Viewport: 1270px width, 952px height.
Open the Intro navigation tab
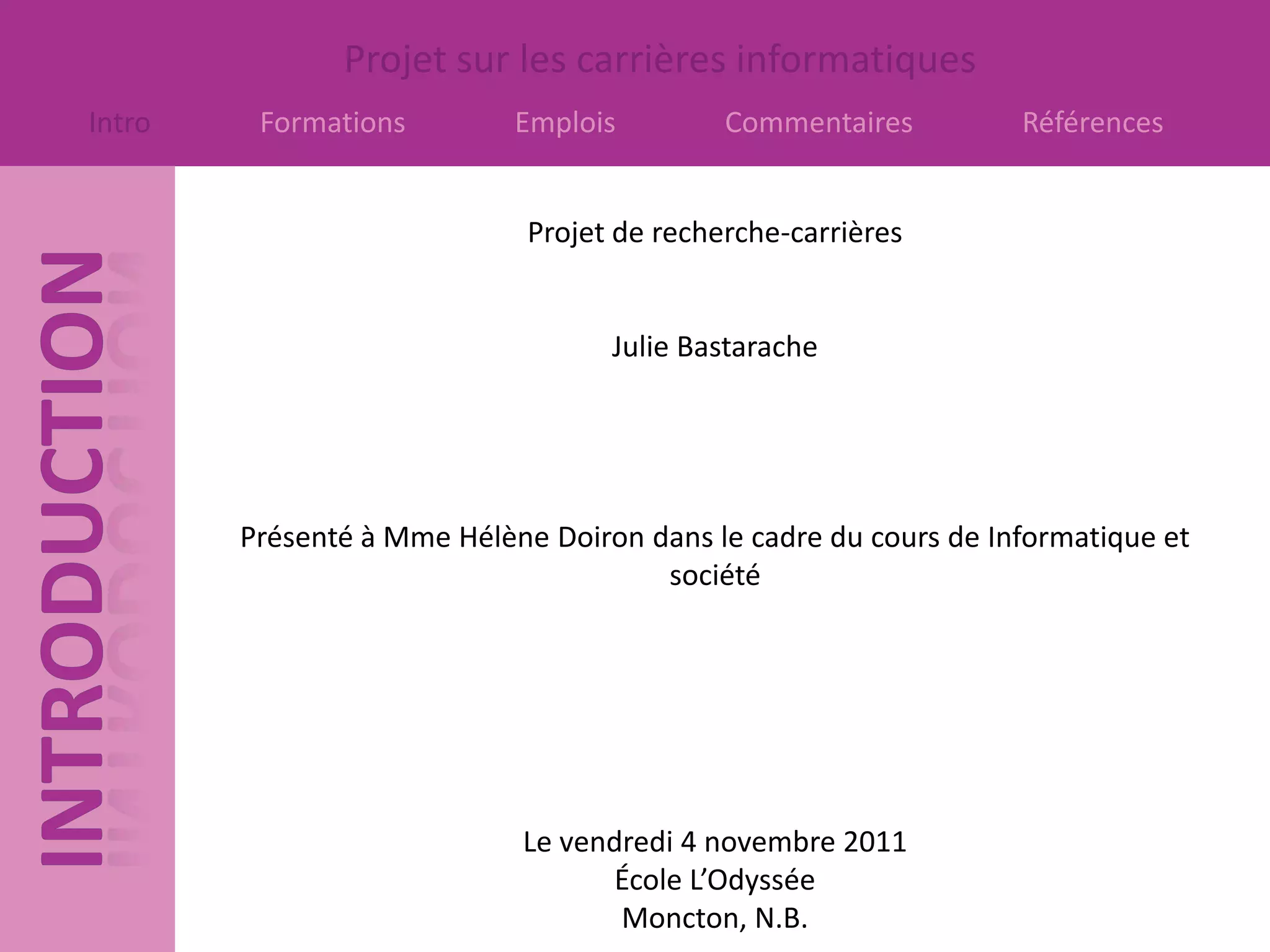120,123
